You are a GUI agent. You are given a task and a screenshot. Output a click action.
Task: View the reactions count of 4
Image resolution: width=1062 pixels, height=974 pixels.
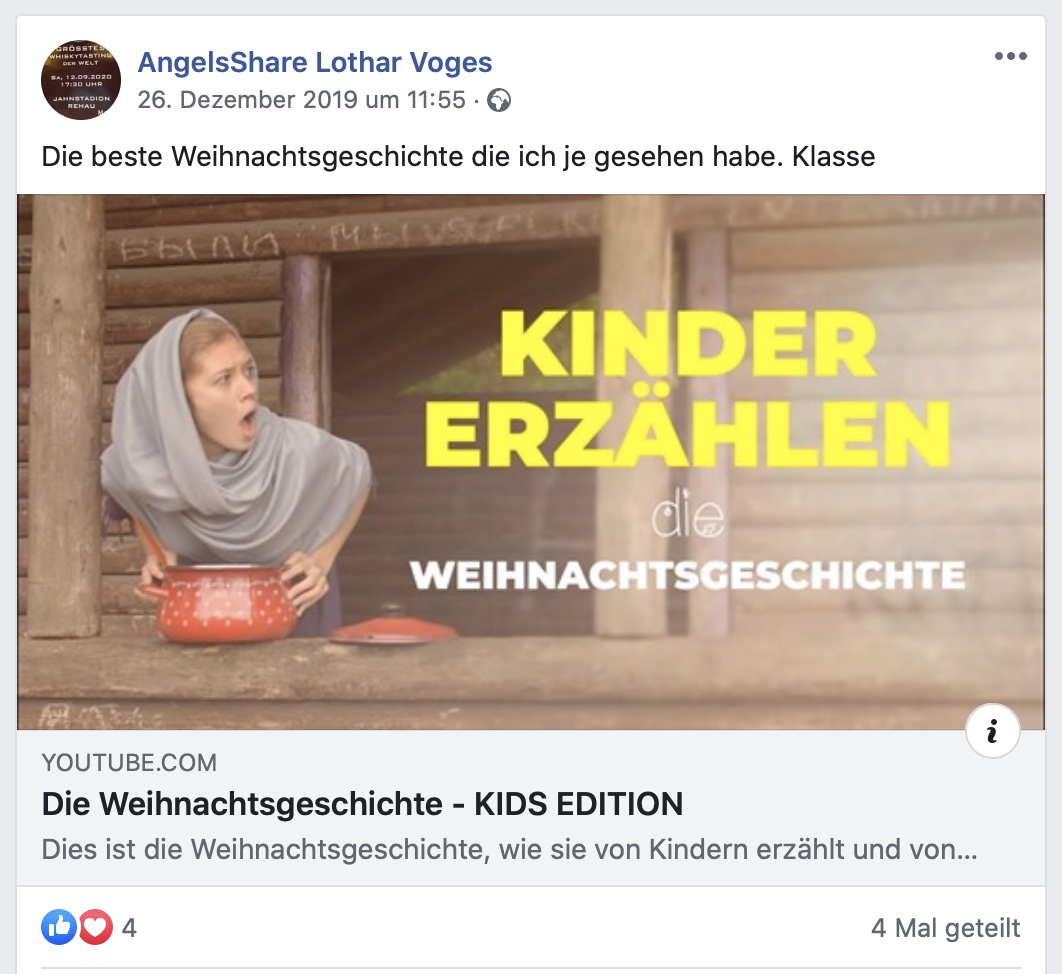pos(129,928)
